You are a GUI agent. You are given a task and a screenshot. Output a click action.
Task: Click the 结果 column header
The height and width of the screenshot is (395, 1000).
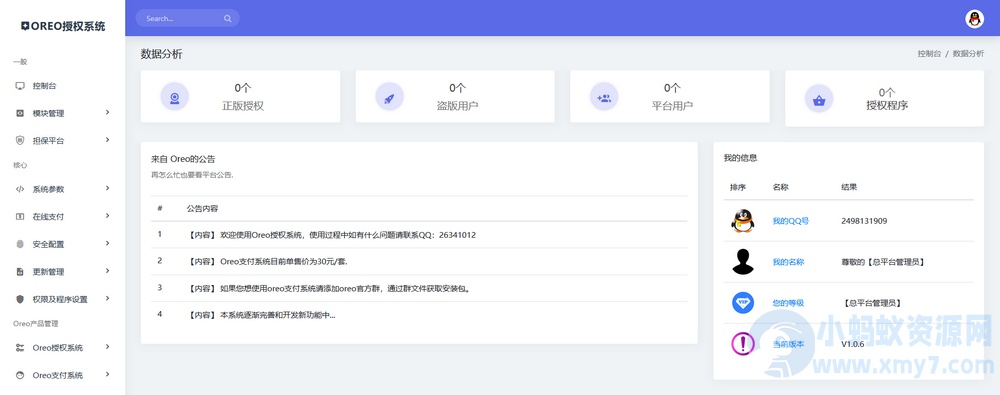point(849,188)
